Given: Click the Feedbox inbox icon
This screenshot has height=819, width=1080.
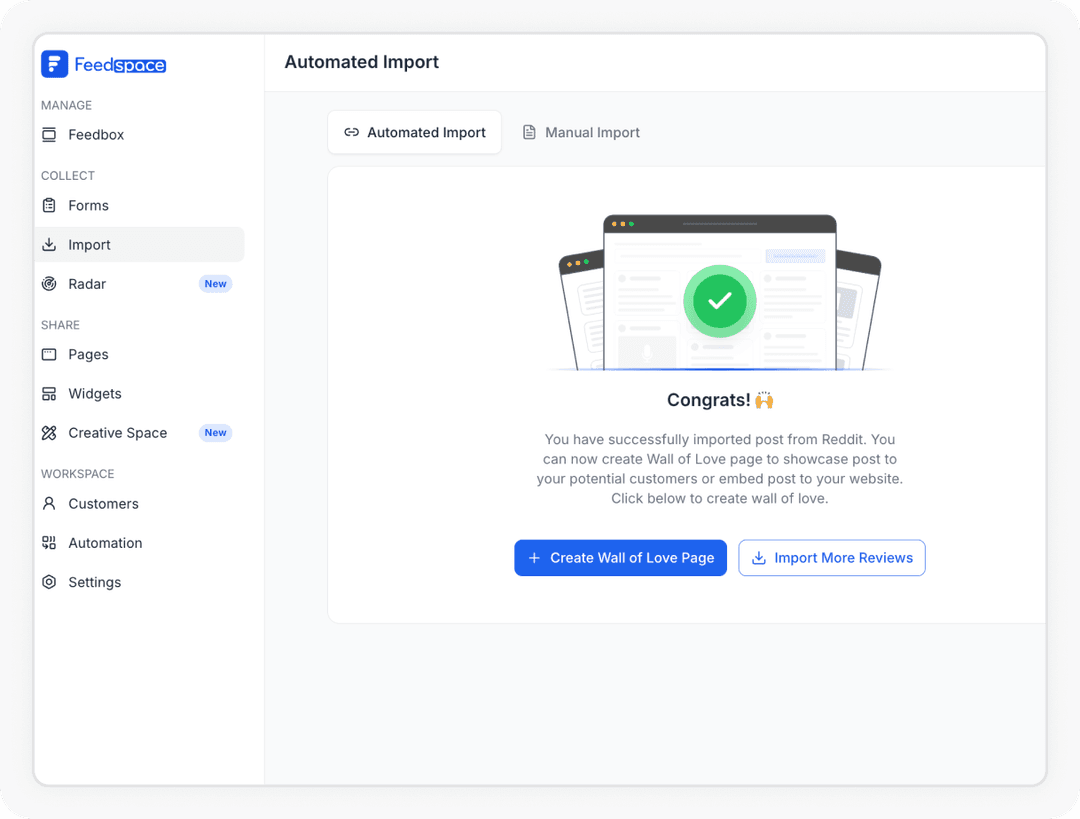Looking at the screenshot, I should click(x=49, y=134).
